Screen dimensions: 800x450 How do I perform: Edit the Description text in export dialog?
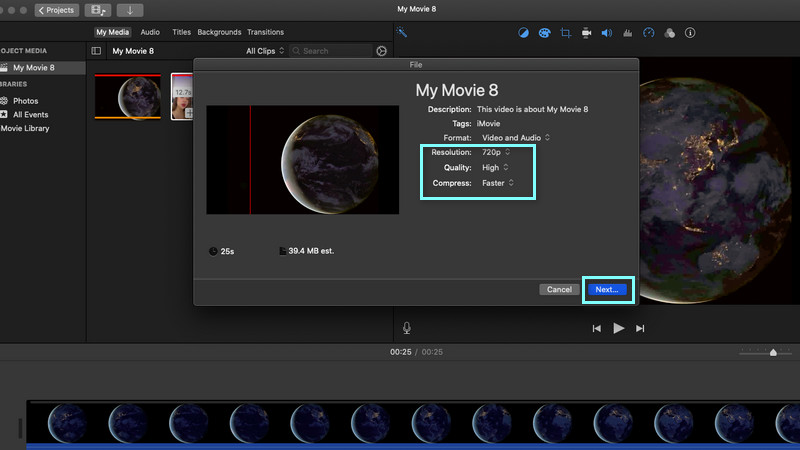coord(532,109)
